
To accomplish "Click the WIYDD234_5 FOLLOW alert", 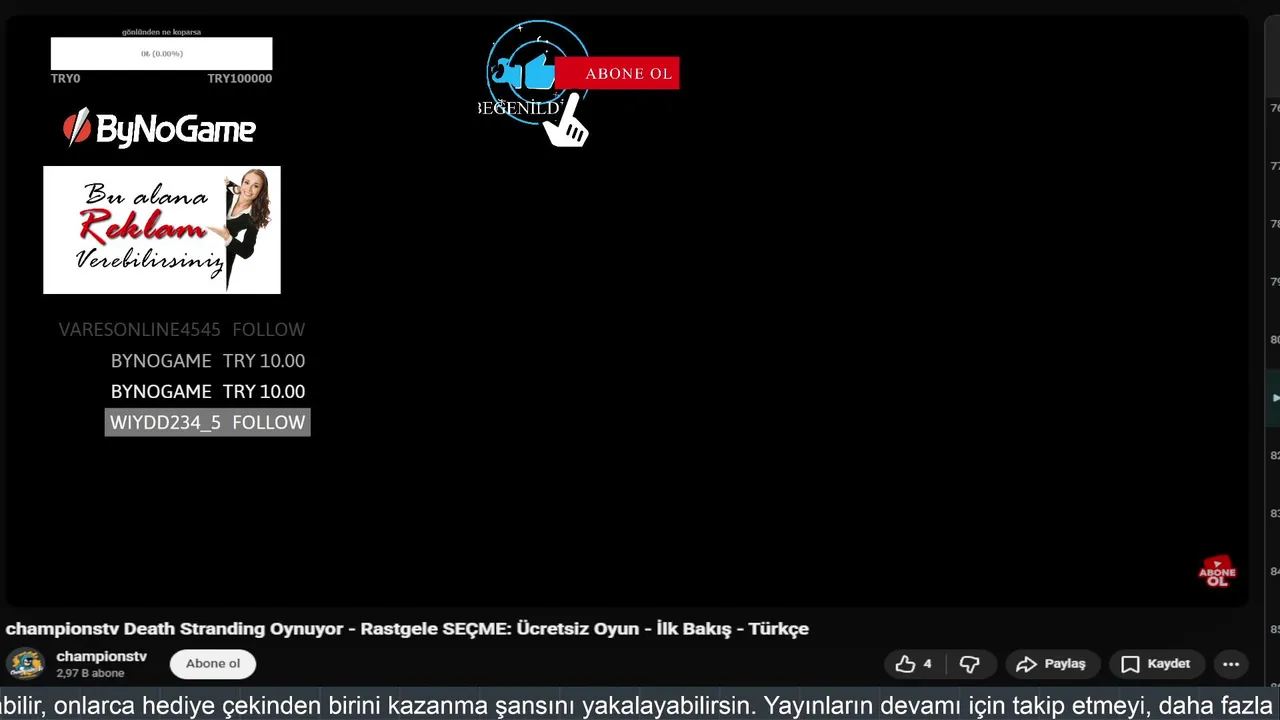I will coord(207,422).
